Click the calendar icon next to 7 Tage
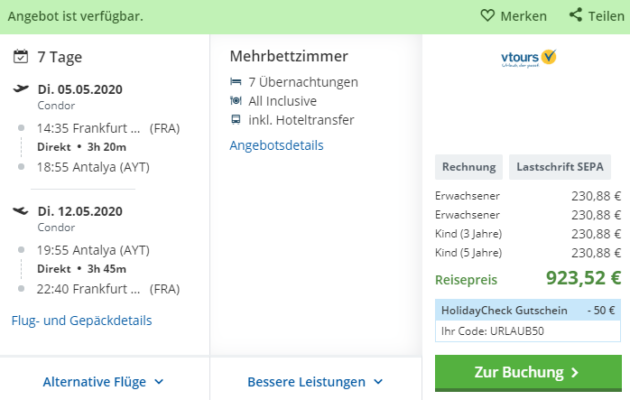 tap(20, 56)
